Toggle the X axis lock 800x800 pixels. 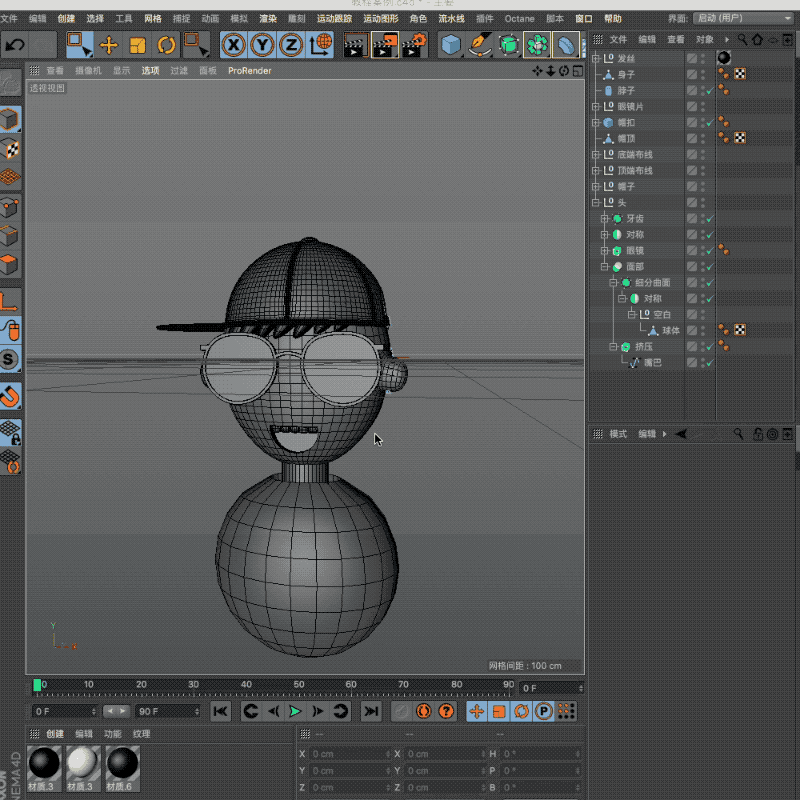234,45
